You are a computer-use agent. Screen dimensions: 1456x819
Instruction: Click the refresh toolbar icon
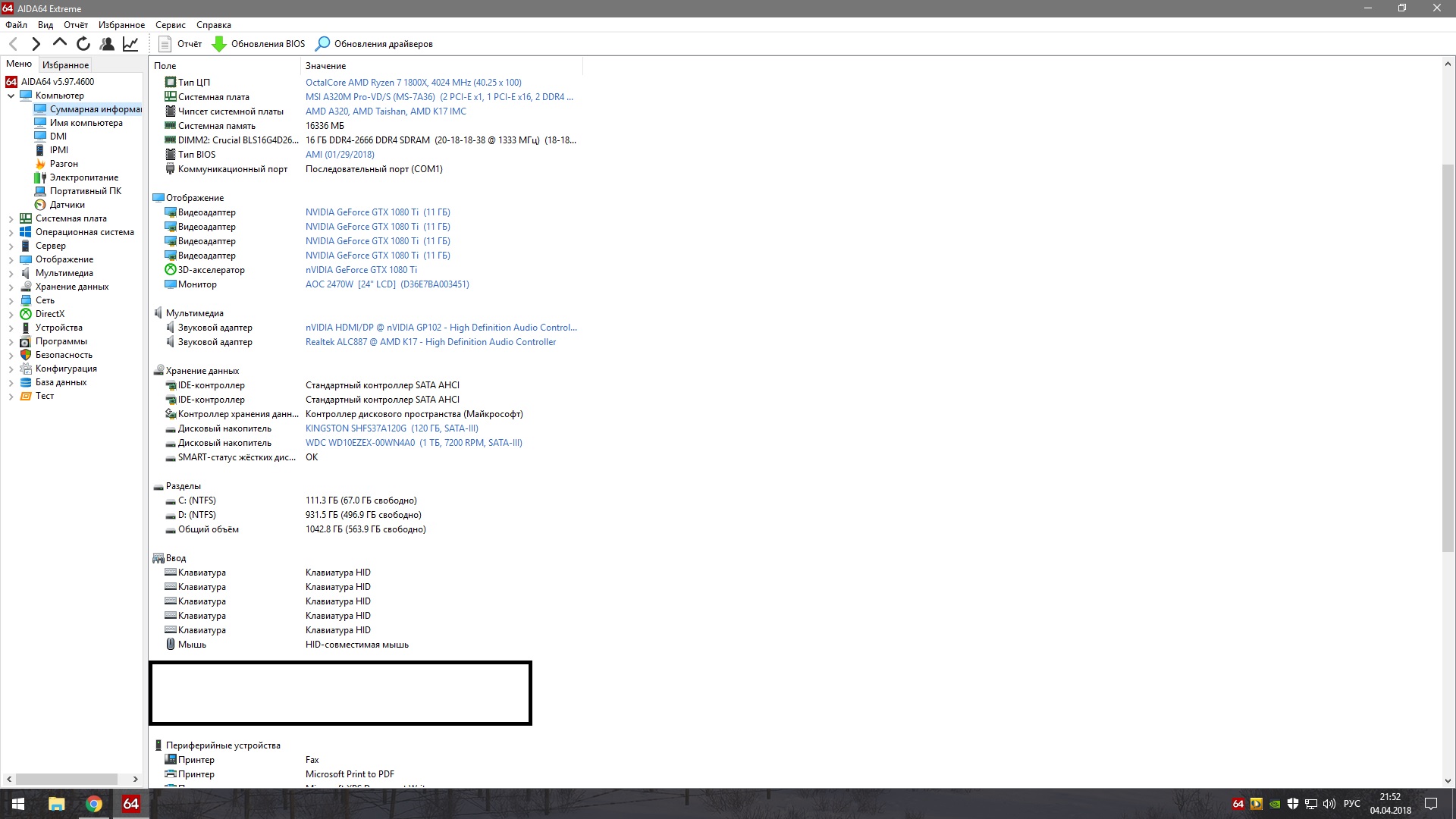[x=83, y=44]
